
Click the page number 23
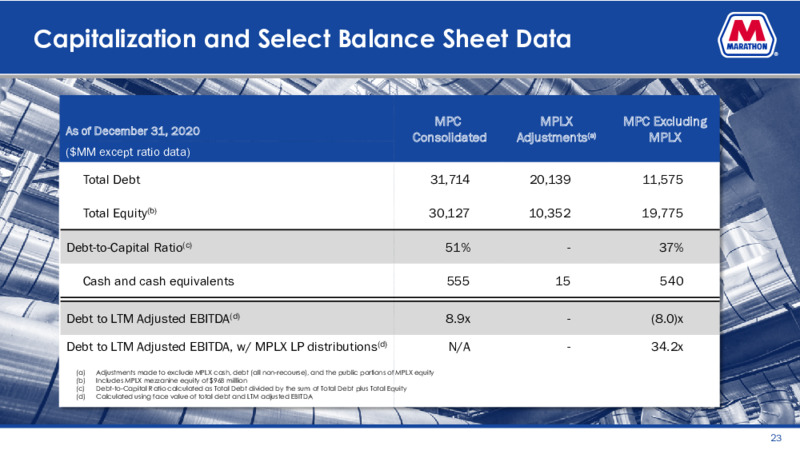pyautogui.click(x=776, y=438)
